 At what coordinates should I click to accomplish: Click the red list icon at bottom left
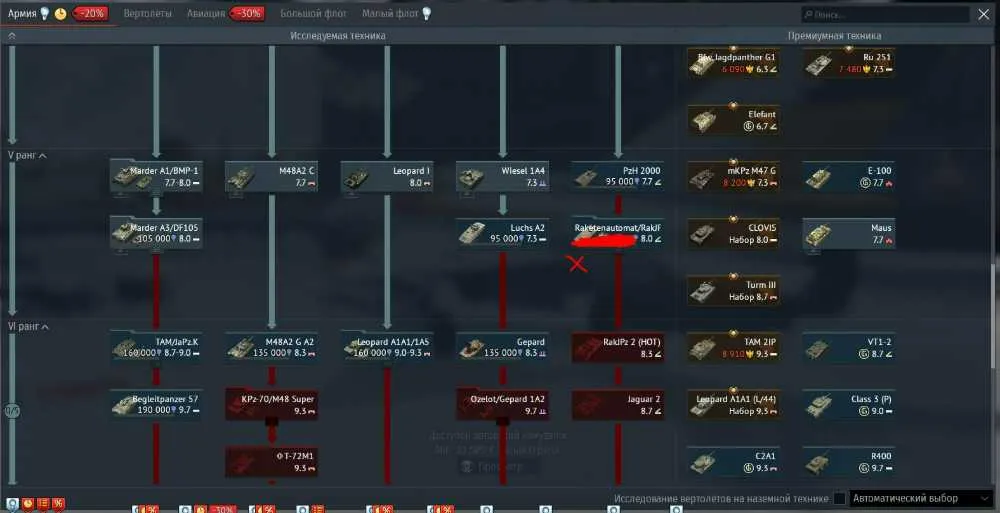click(43, 503)
